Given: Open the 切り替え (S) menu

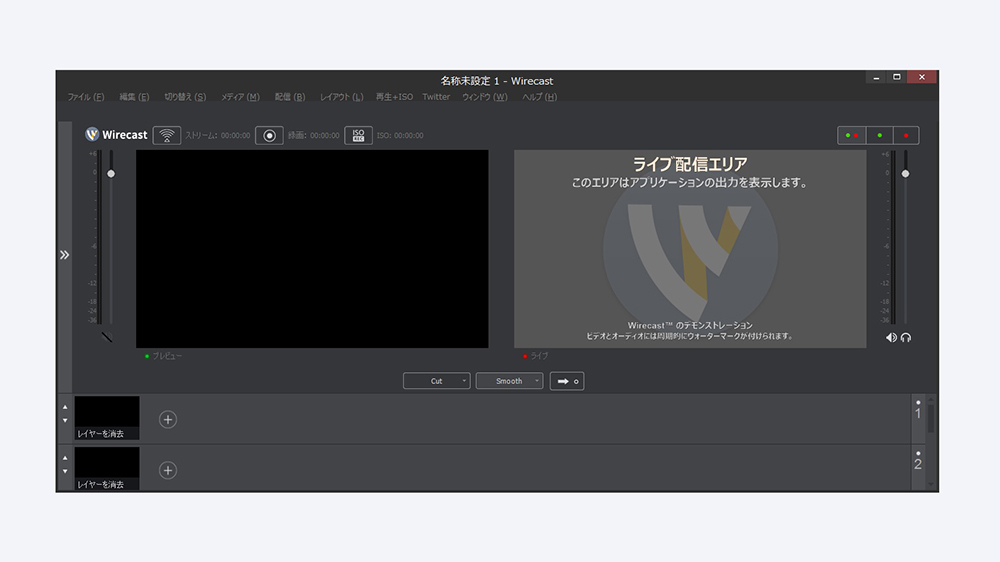Looking at the screenshot, I should click(185, 97).
